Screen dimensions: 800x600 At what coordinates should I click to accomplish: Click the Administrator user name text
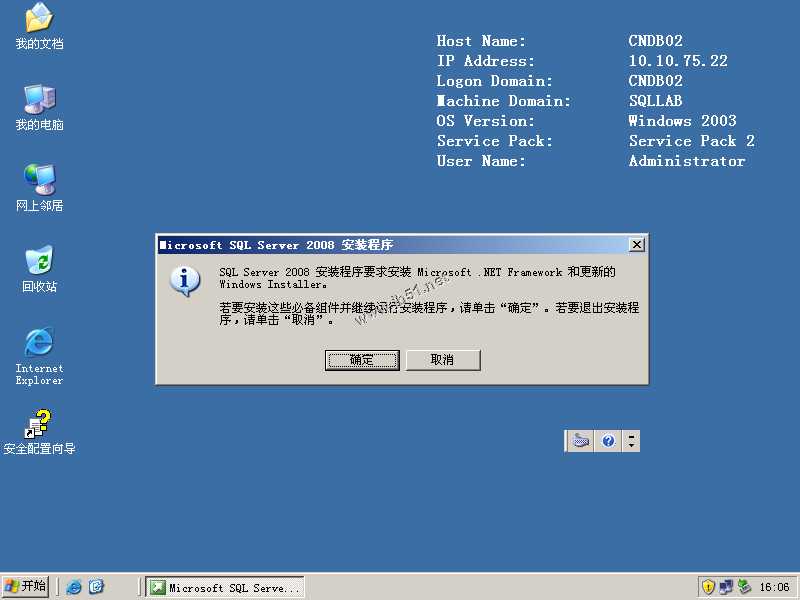687,161
